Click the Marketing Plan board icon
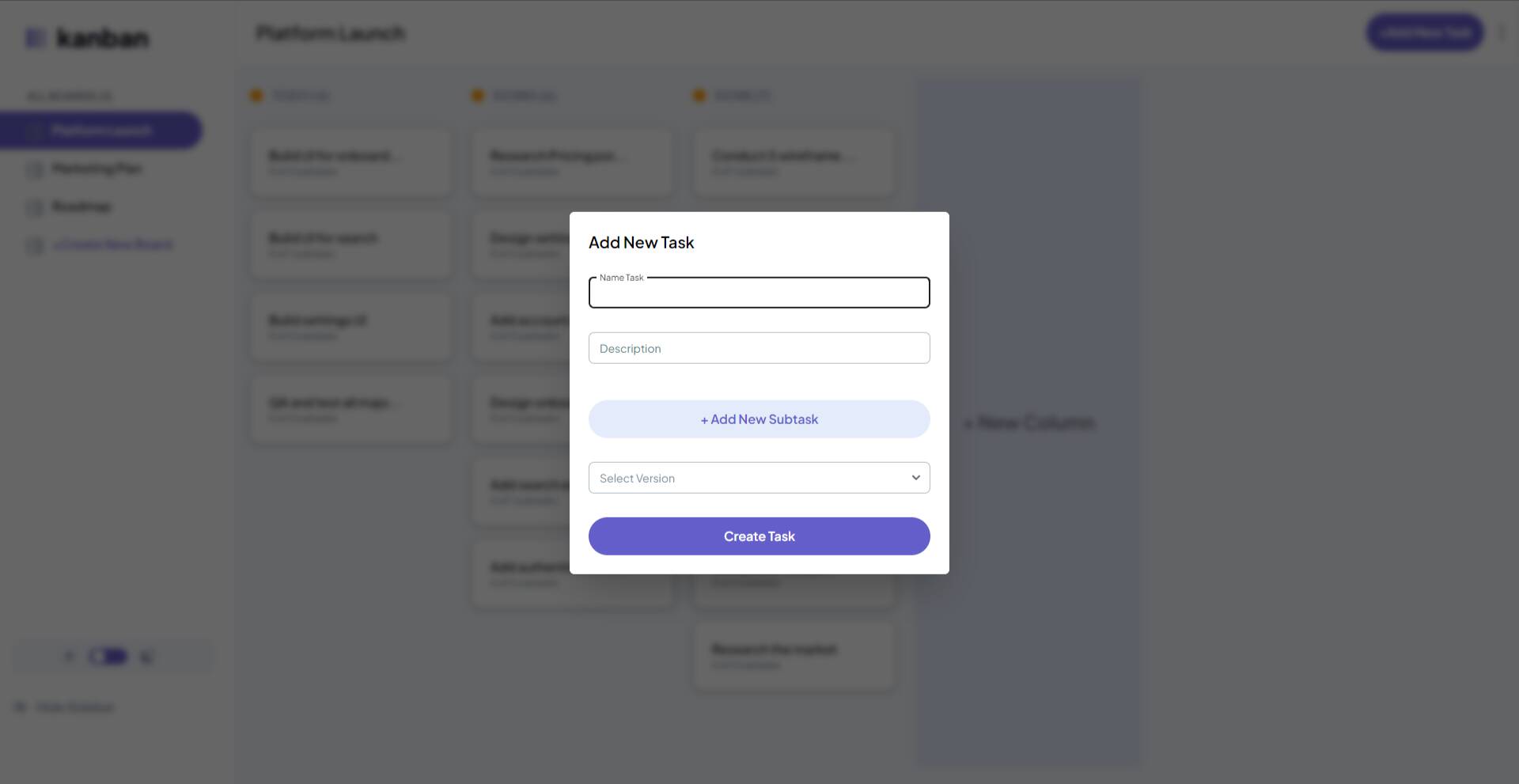This screenshot has width=1519, height=784. click(x=35, y=169)
